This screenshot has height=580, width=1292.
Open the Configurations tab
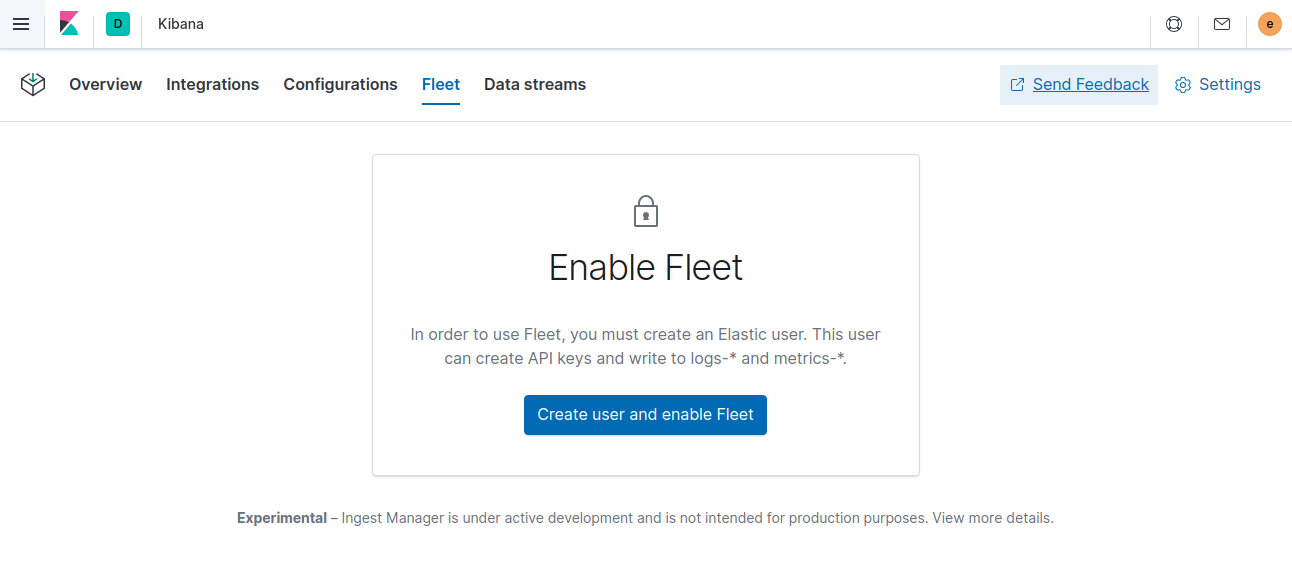340,84
